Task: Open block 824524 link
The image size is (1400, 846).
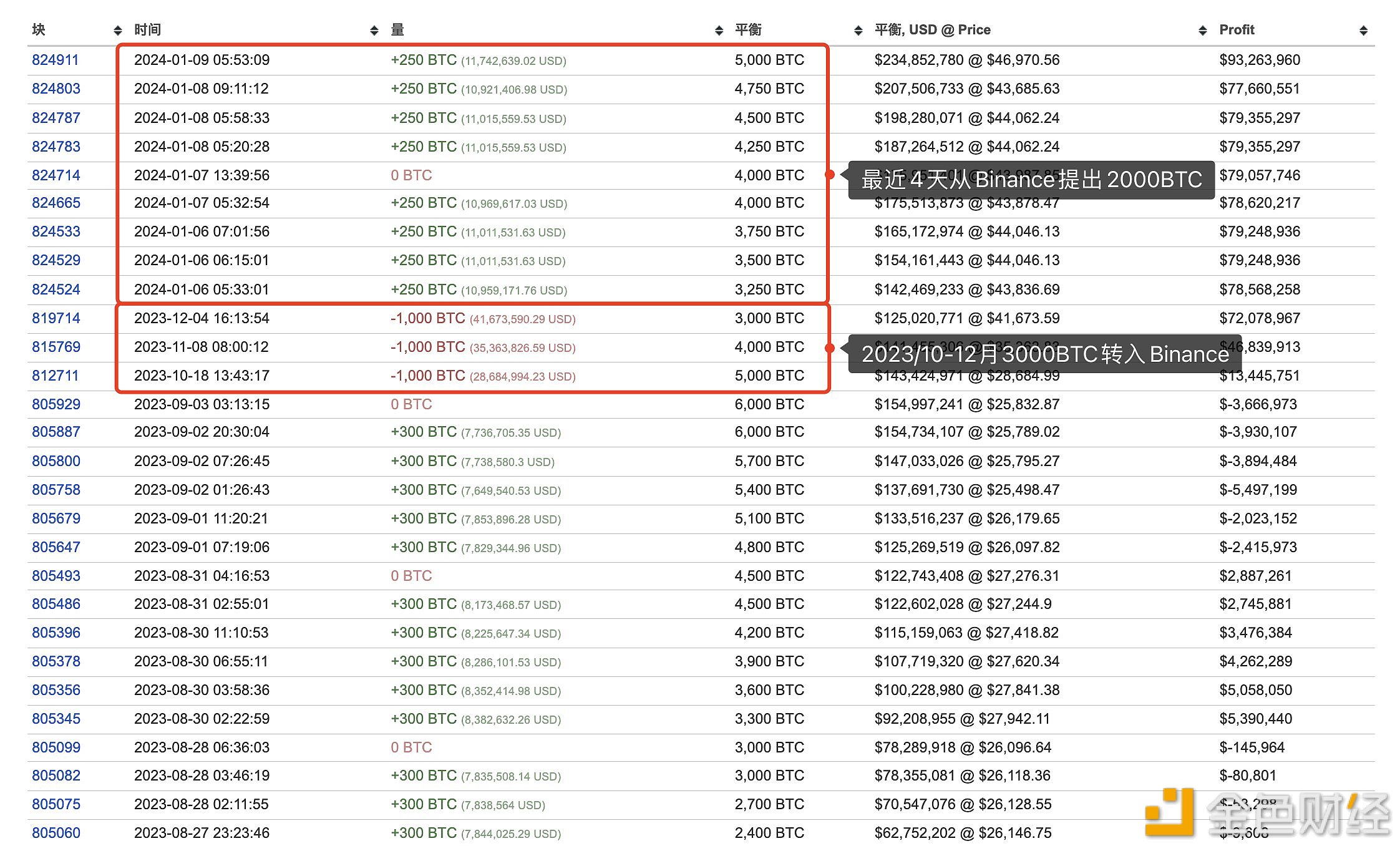Action: 56,289
